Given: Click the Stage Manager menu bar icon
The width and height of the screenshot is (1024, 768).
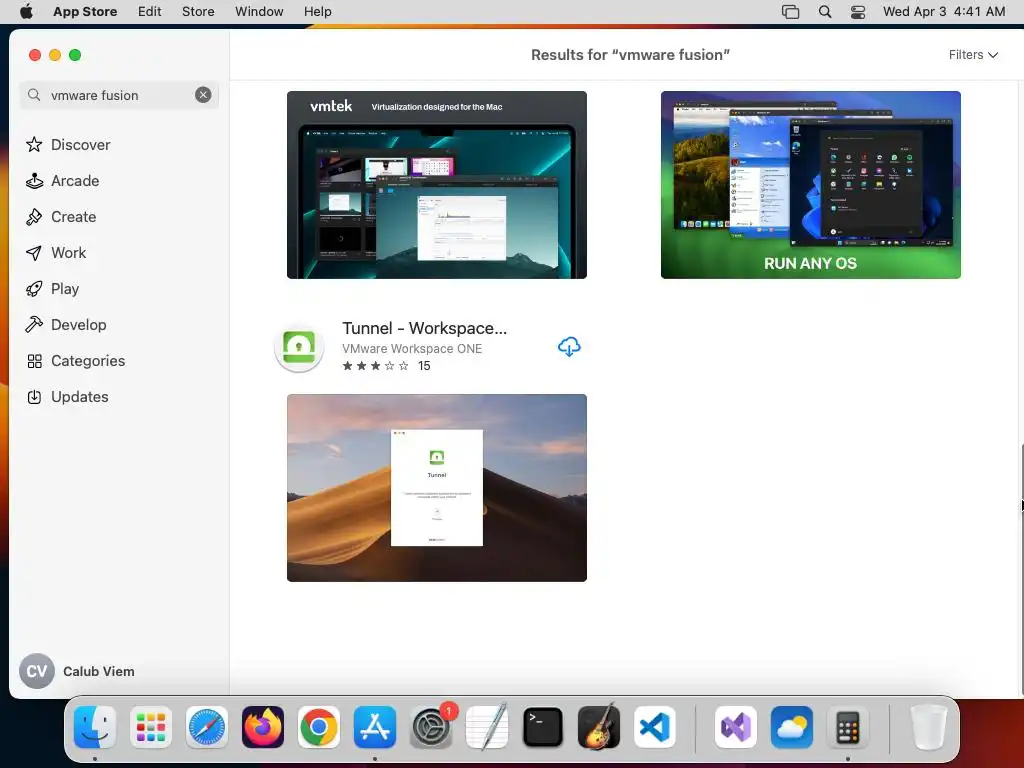Looking at the screenshot, I should pos(790,12).
